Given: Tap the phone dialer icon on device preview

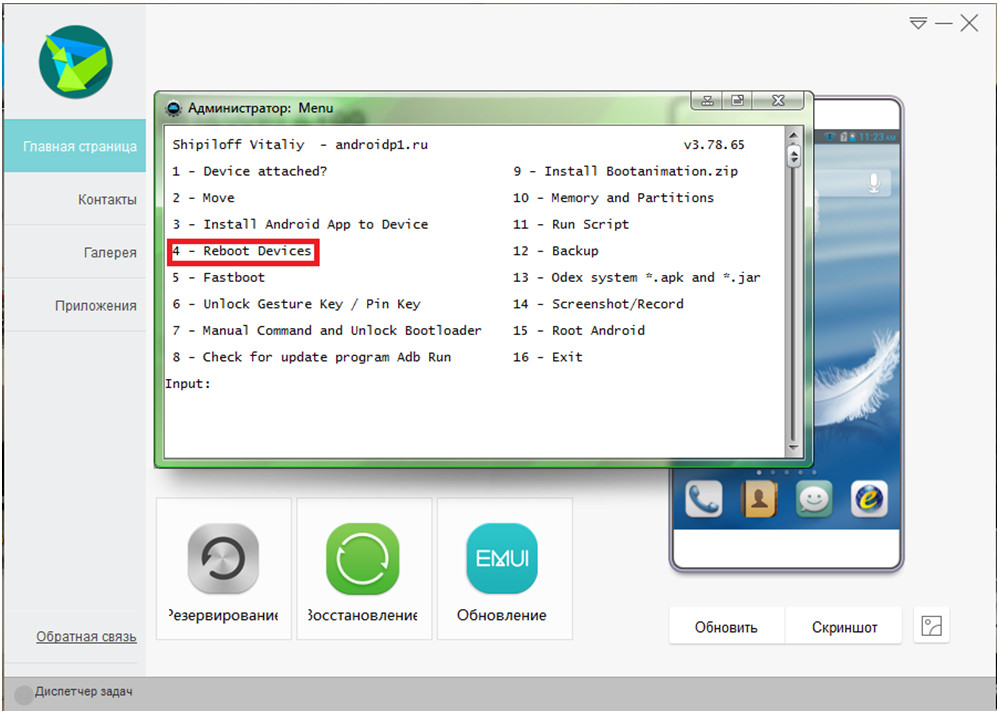Looking at the screenshot, I should pyautogui.click(x=704, y=498).
